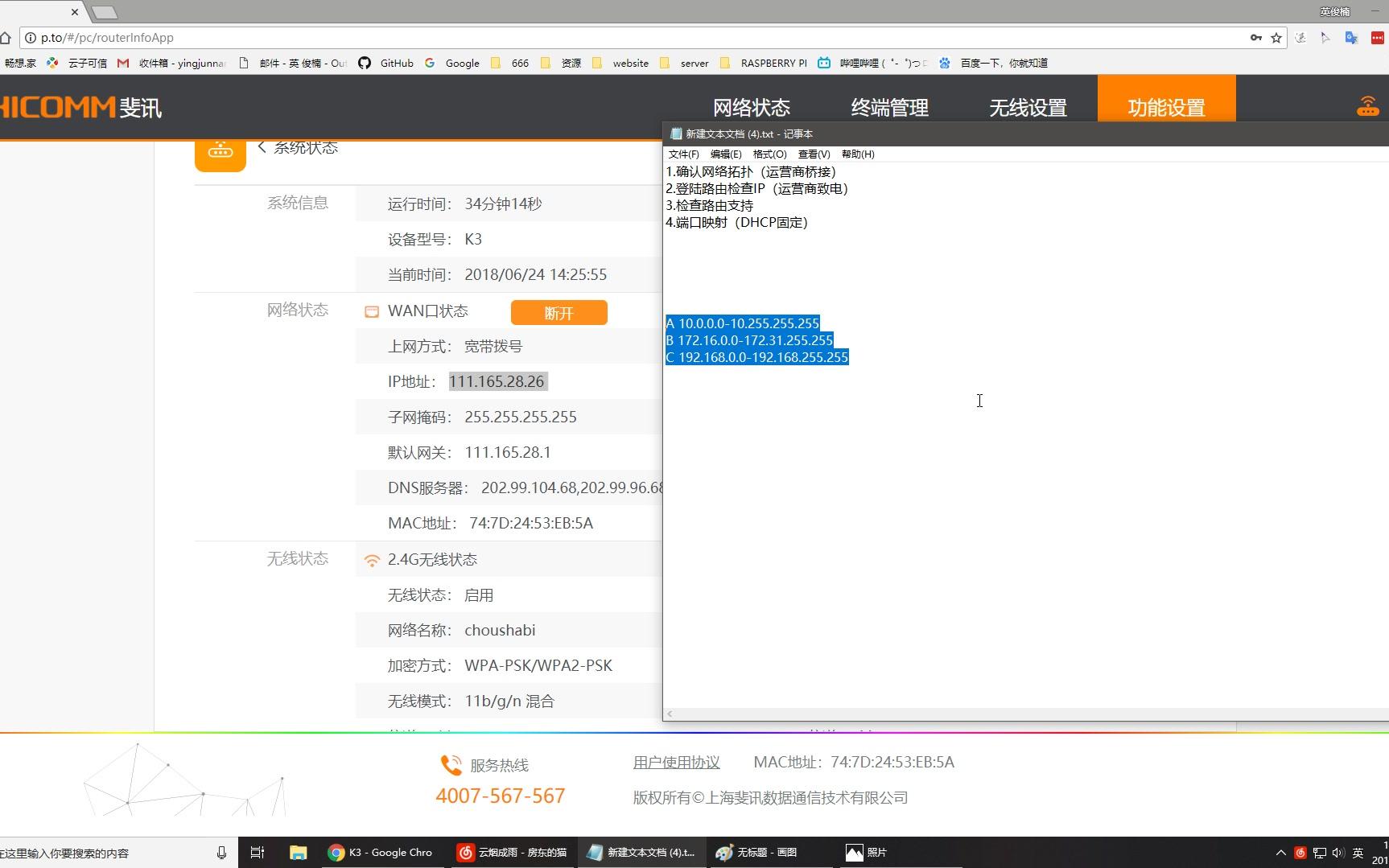Switch to NetEase Music 云烟成雨 taskbar item

pos(512,853)
